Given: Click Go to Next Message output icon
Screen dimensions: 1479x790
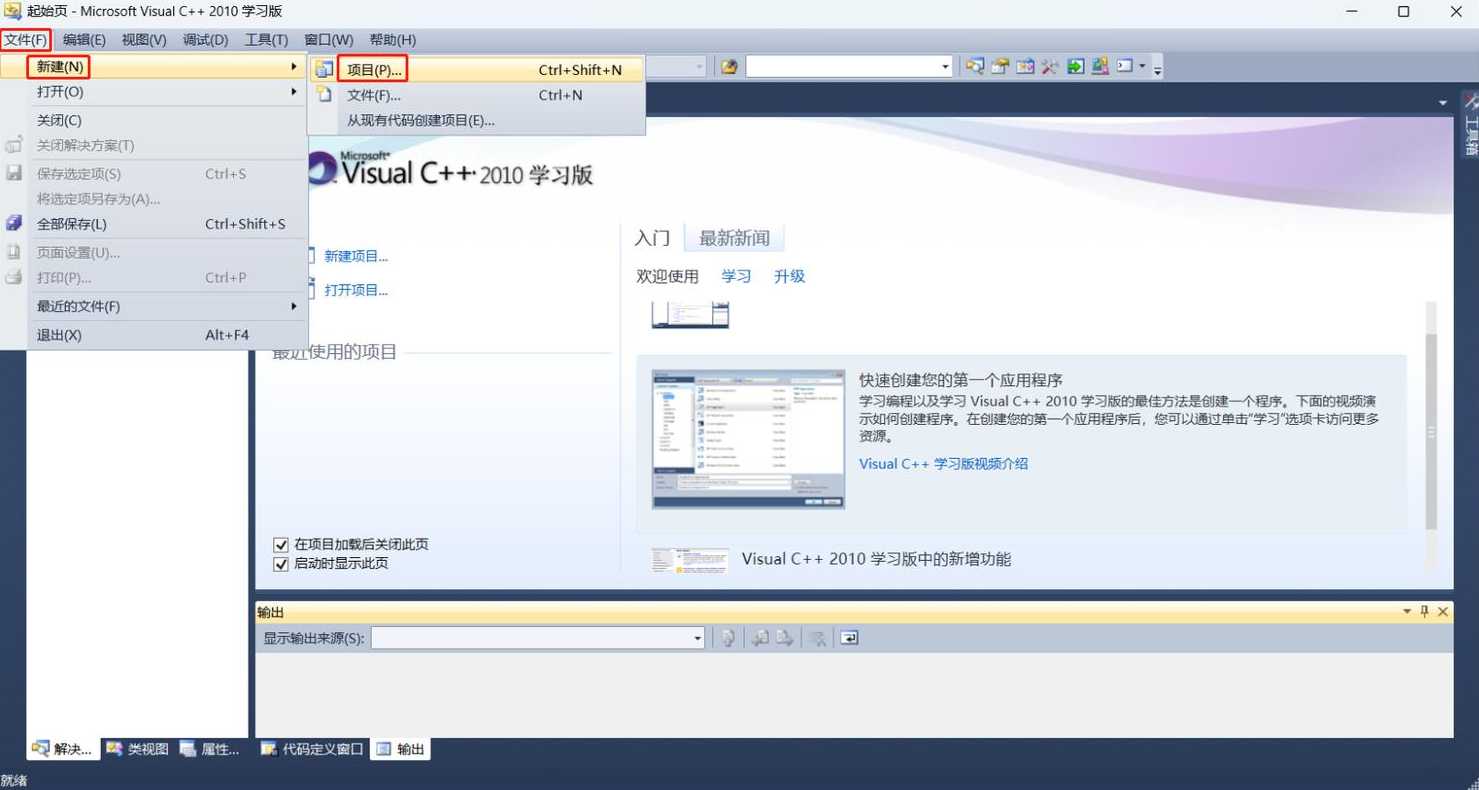Looking at the screenshot, I should click(x=785, y=638).
